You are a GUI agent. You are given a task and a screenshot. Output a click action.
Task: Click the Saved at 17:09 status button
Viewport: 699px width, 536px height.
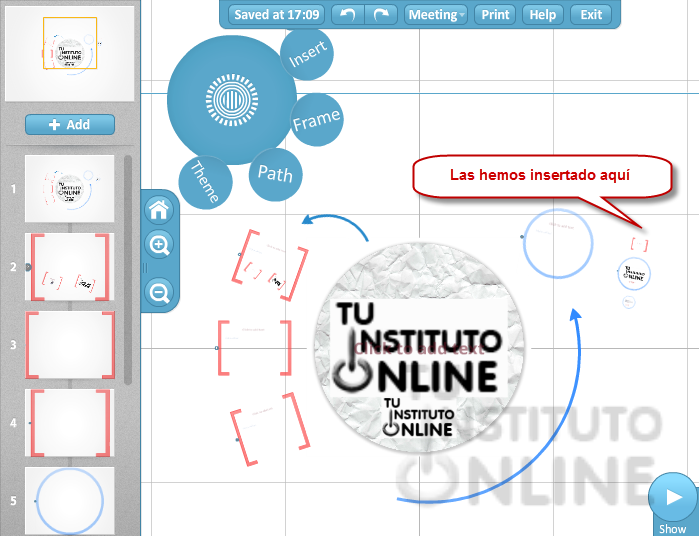pos(276,15)
